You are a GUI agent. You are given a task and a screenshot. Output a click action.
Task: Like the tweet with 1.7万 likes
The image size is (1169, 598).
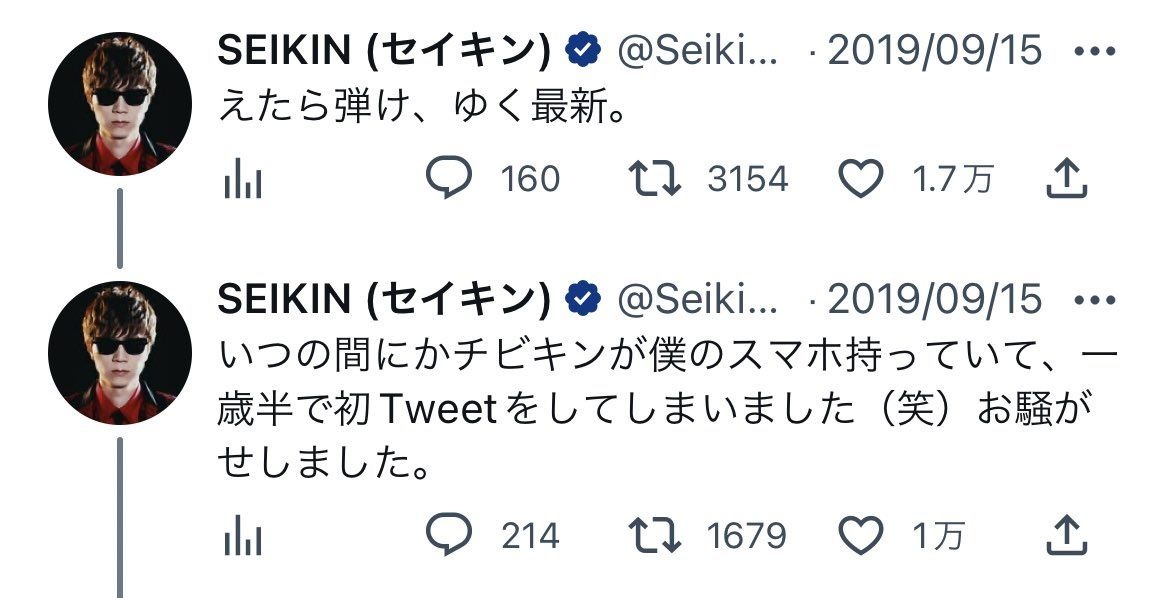[859, 179]
